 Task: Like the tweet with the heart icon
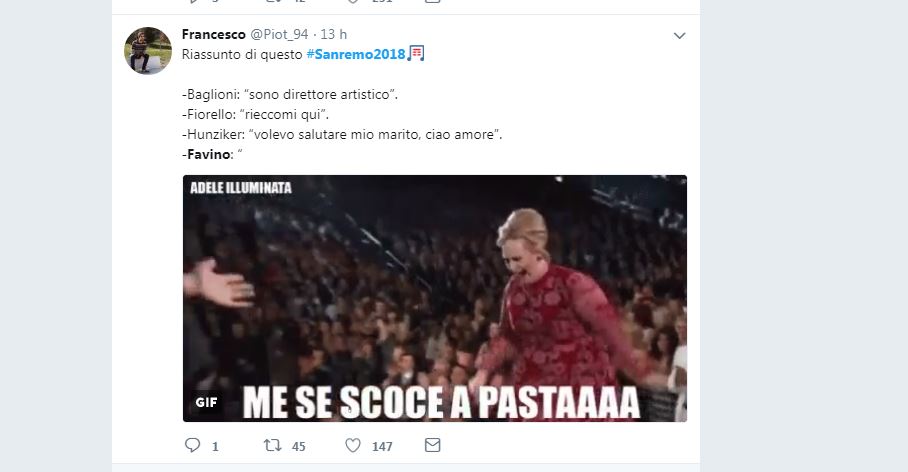coord(353,445)
